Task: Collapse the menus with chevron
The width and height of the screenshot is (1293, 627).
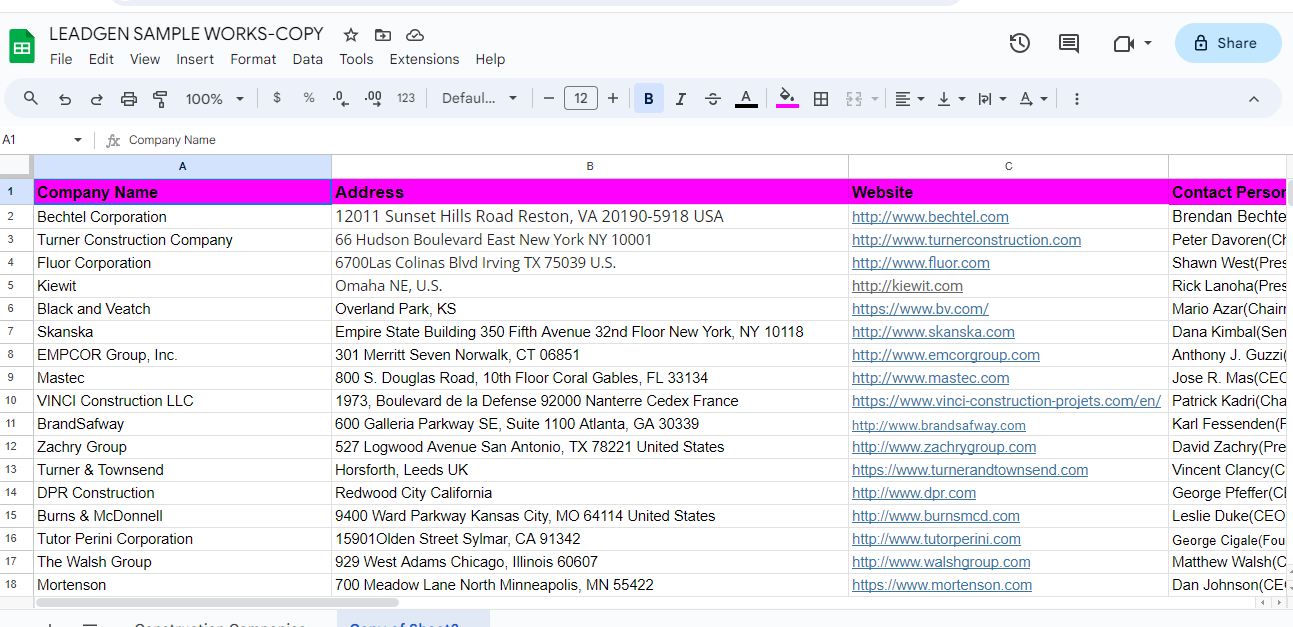Action: click(1254, 99)
